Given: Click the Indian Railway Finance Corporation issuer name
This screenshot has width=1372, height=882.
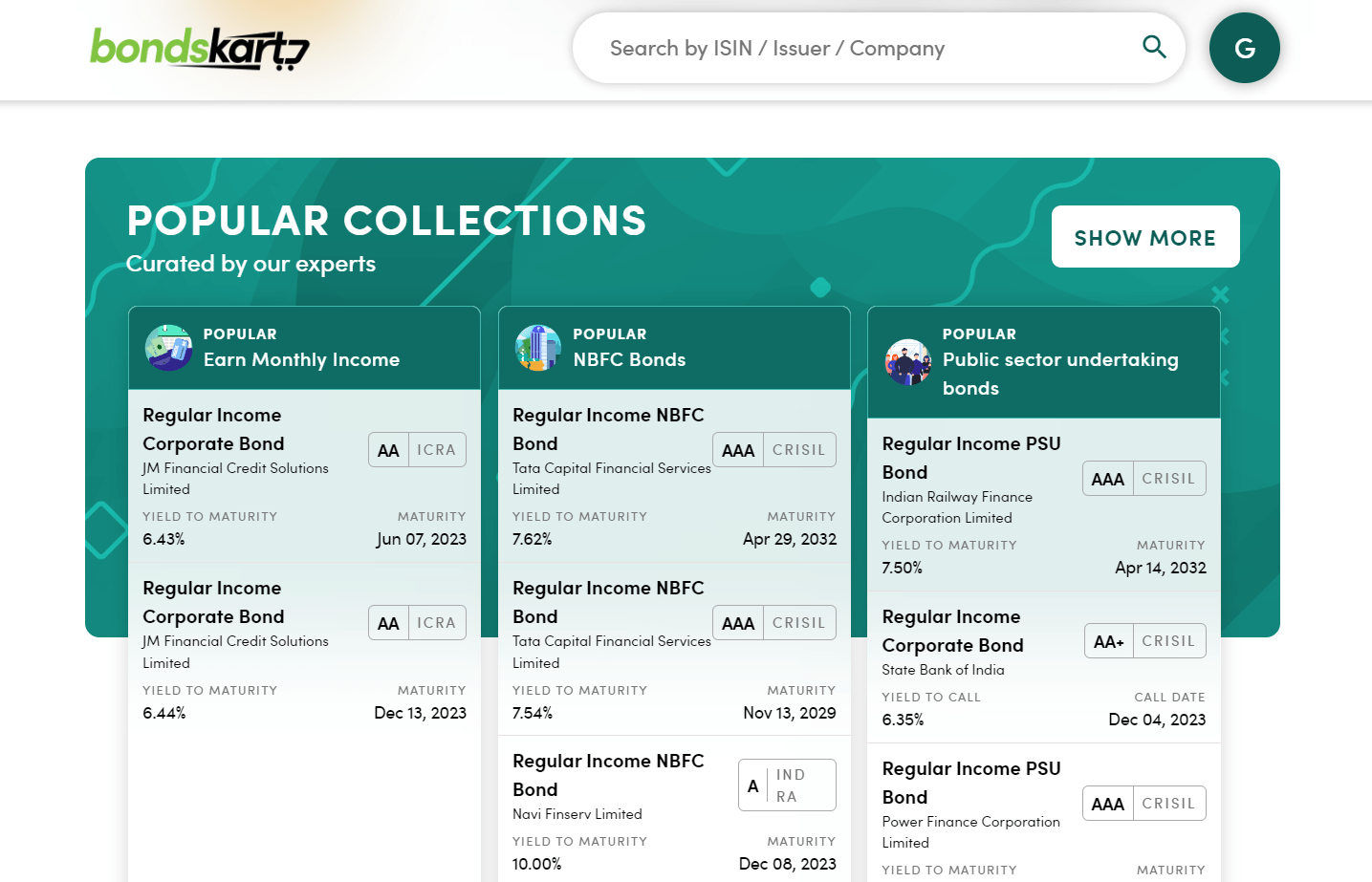Looking at the screenshot, I should click(957, 507).
